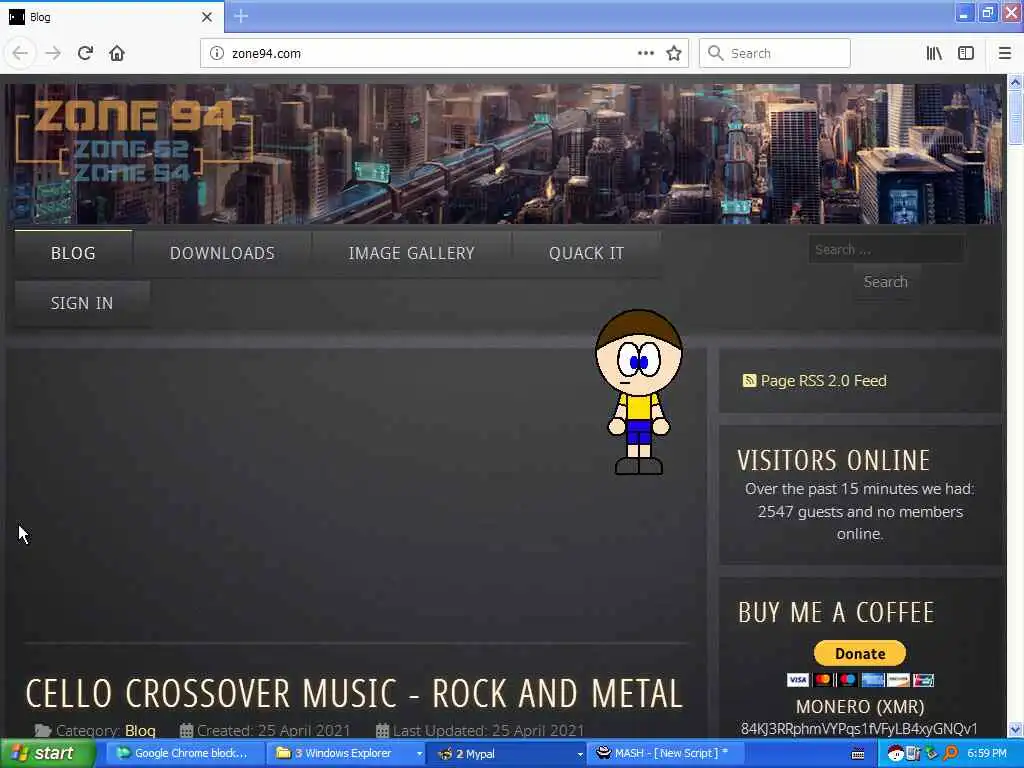Click the RSS feed icon
The image size is (1024, 768).
(x=749, y=380)
